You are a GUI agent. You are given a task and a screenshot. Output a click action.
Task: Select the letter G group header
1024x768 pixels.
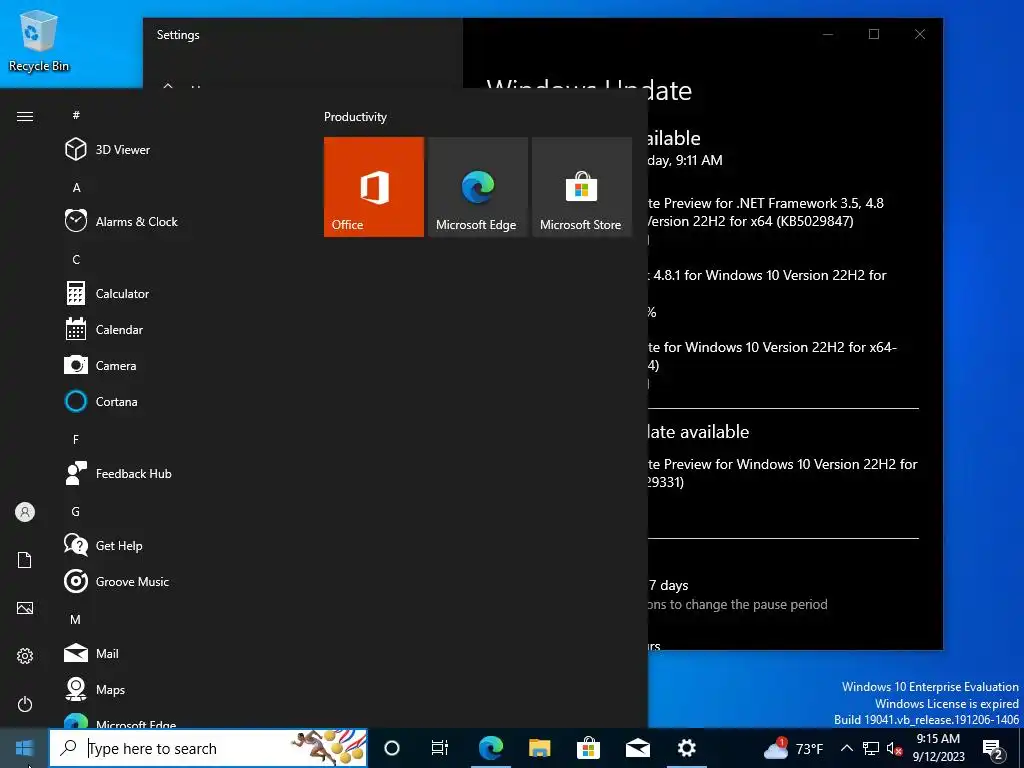76,511
